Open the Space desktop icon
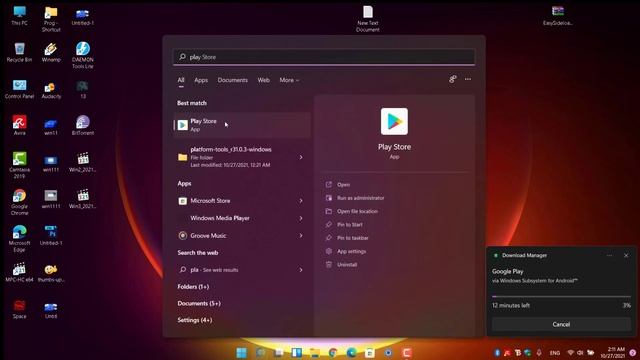The width and height of the screenshot is (640, 360). pyautogui.click(x=20, y=309)
